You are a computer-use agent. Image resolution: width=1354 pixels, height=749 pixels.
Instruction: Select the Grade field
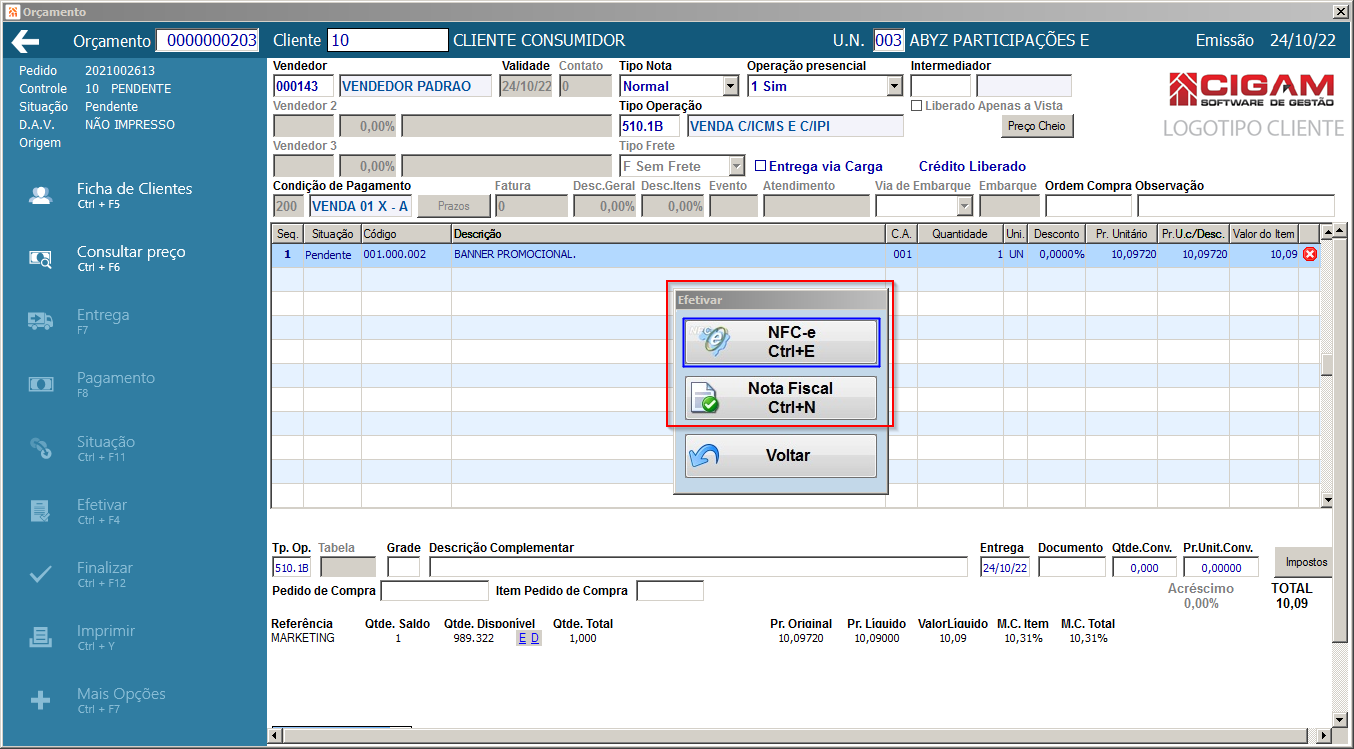[x=404, y=567]
